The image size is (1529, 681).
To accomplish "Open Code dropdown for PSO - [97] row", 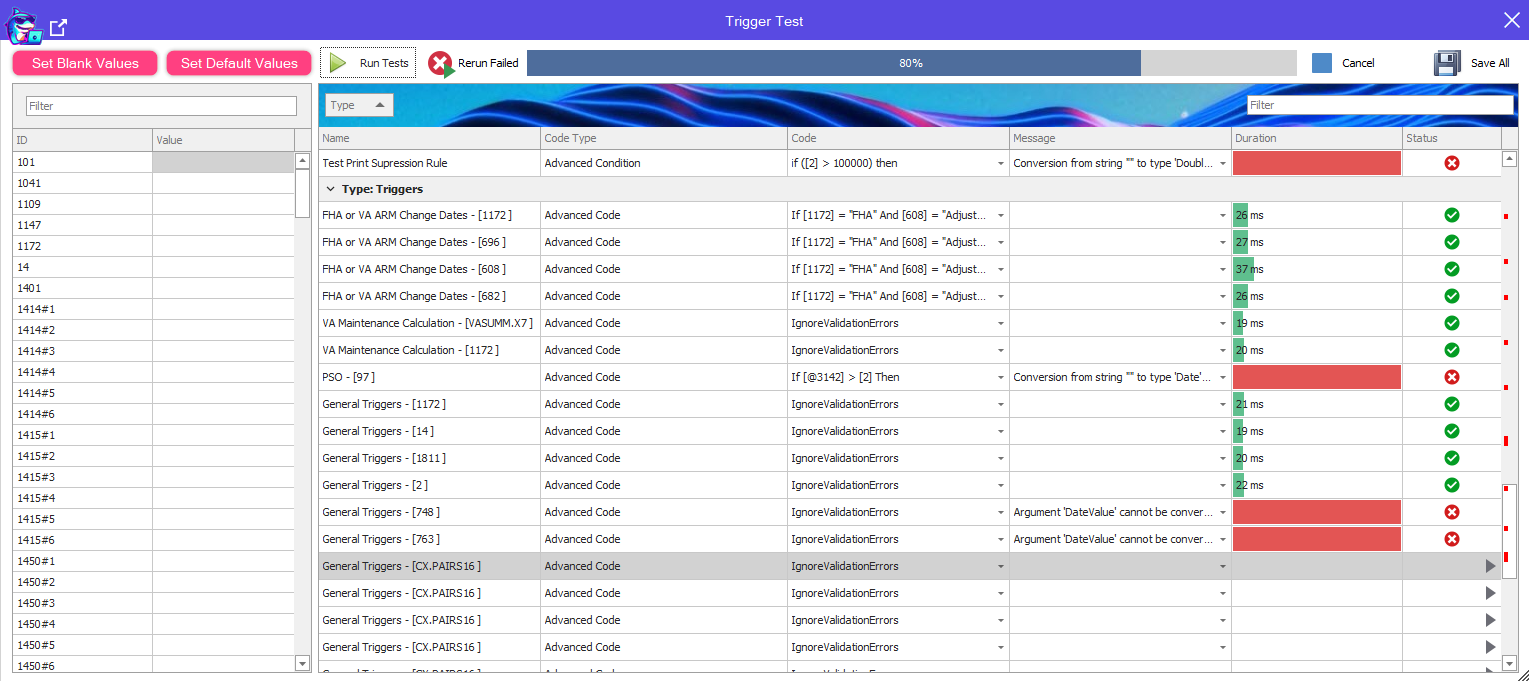I will click(x=1000, y=378).
